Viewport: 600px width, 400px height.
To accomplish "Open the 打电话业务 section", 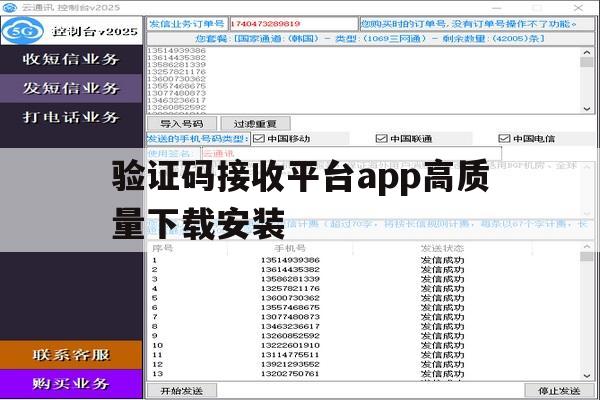I will (x=71, y=117).
